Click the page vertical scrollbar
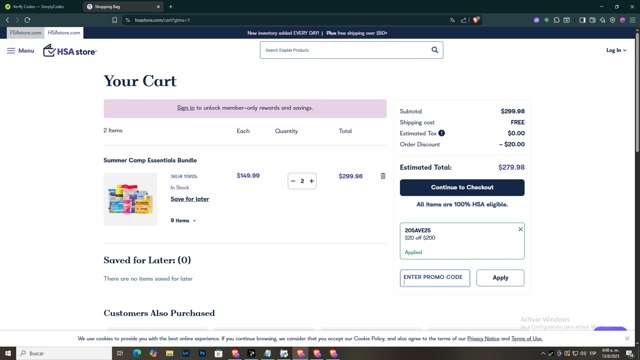 pos(637,93)
